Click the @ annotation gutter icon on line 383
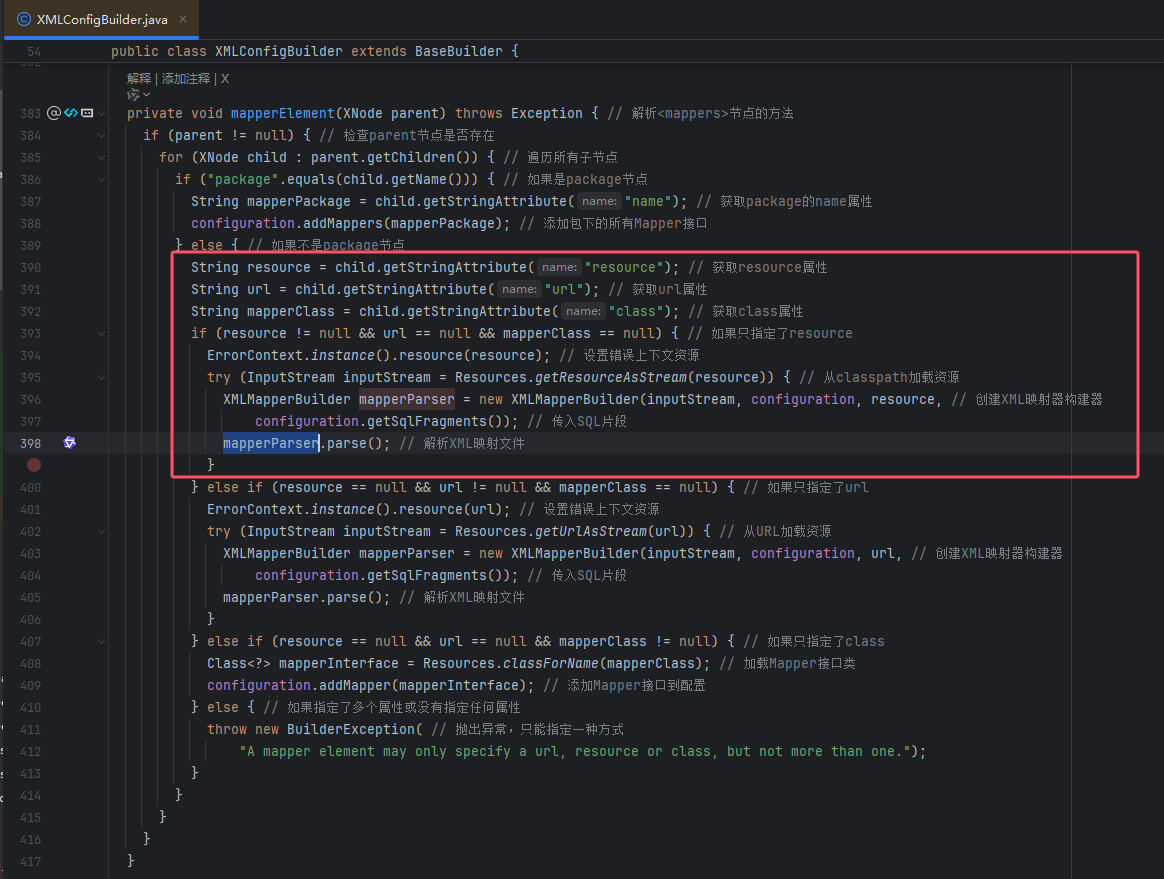 pos(54,113)
